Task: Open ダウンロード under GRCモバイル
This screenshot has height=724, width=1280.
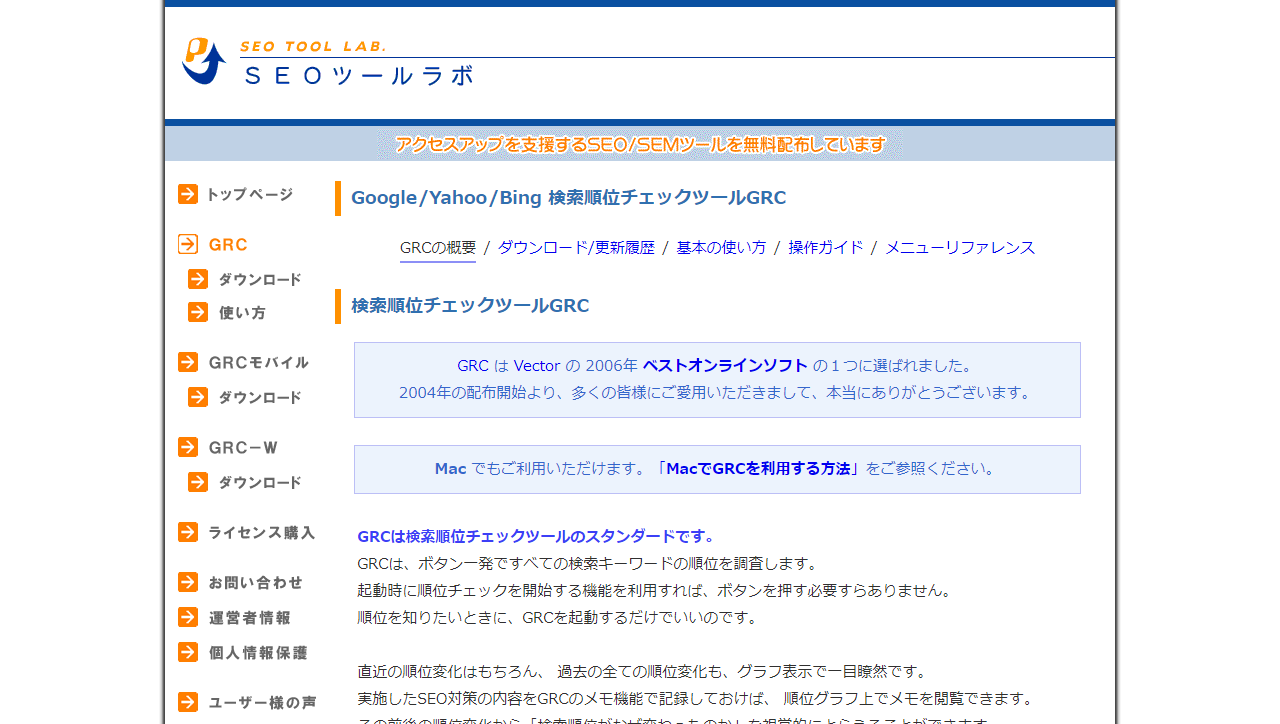Action: coord(260,398)
